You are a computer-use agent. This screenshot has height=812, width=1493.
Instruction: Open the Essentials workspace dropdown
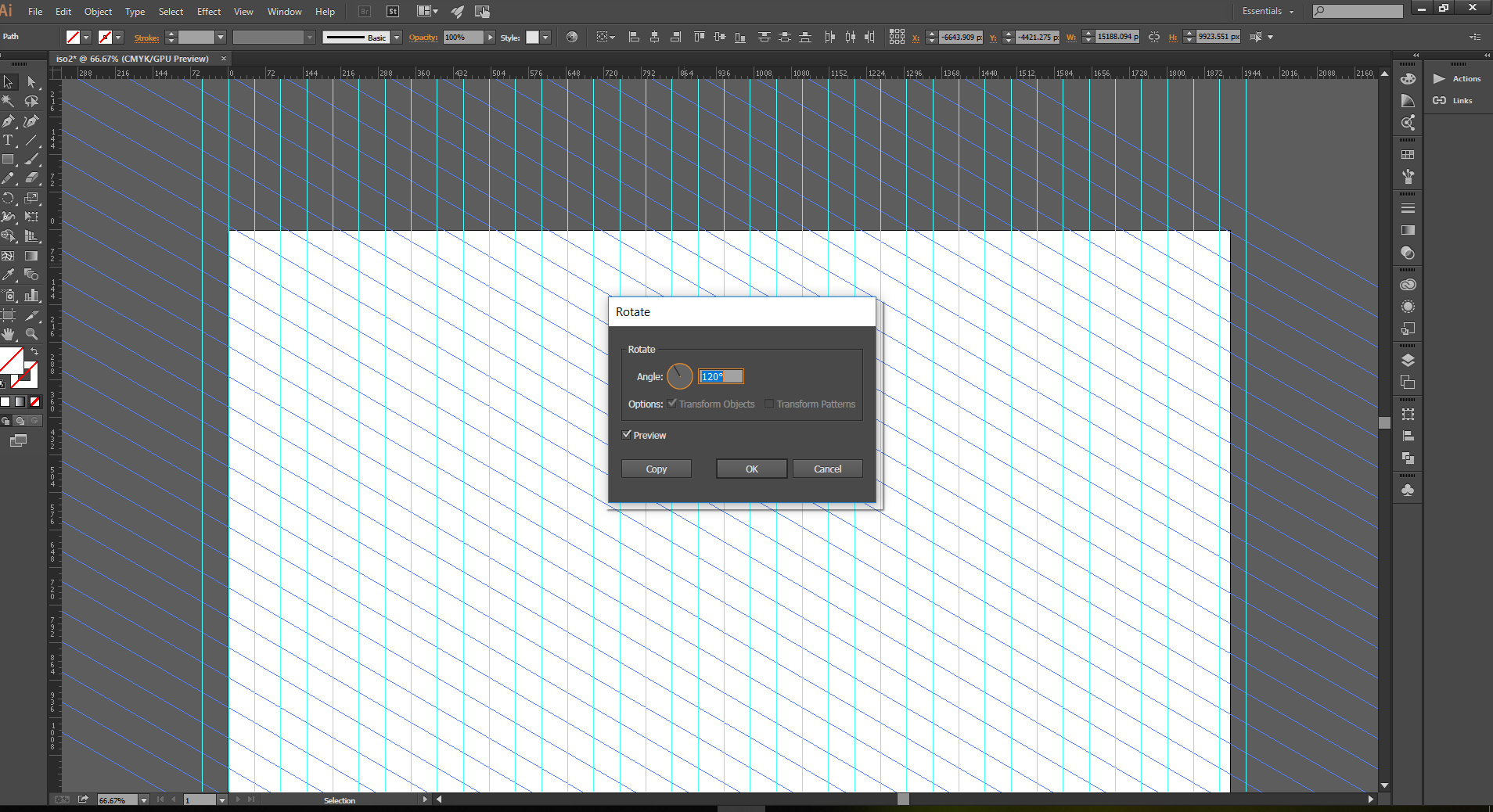pyautogui.click(x=1268, y=12)
